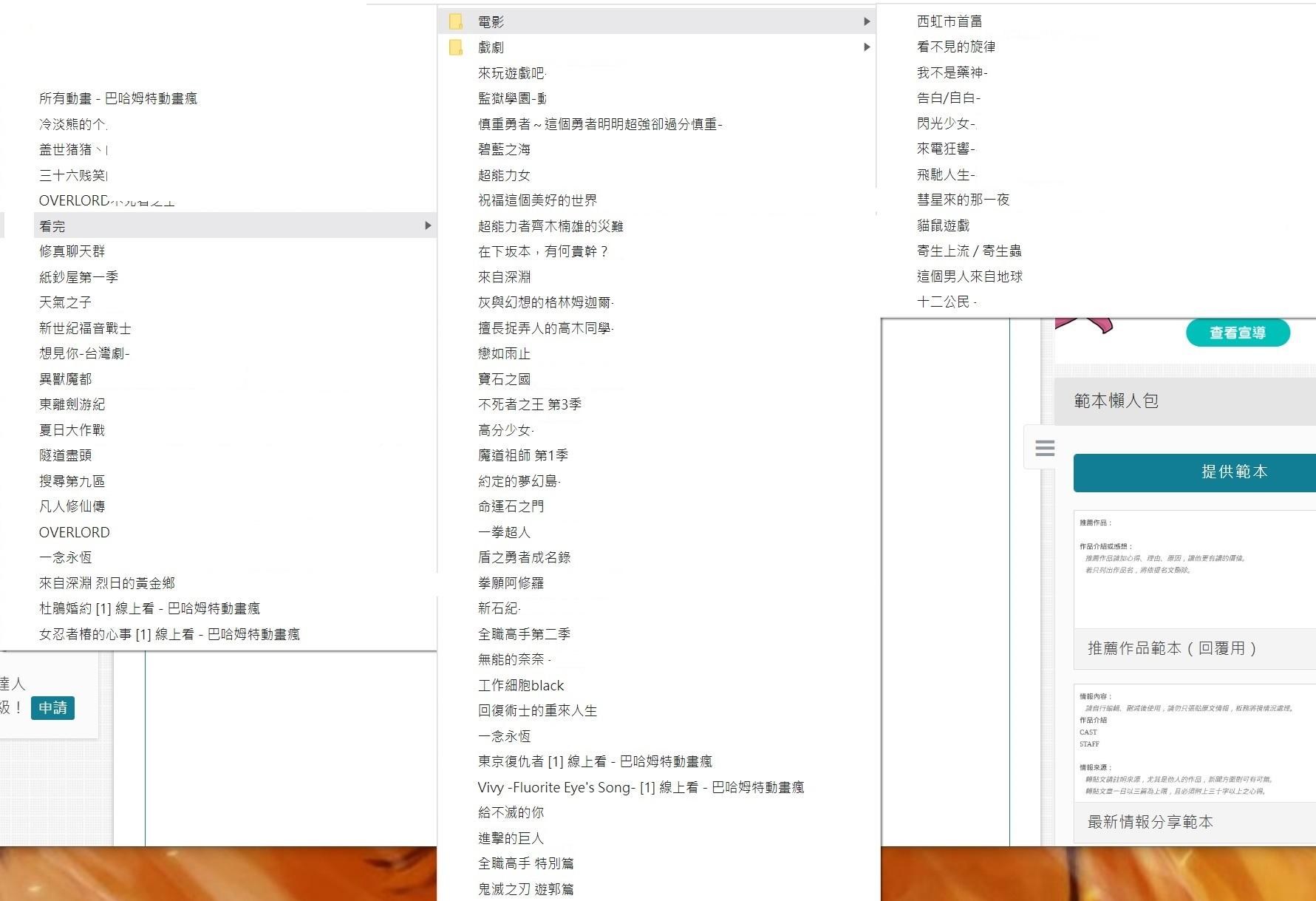Choose 新世紀福音戰士 bookmark entry
Viewport: 1316px width, 901px height.
[x=85, y=327]
